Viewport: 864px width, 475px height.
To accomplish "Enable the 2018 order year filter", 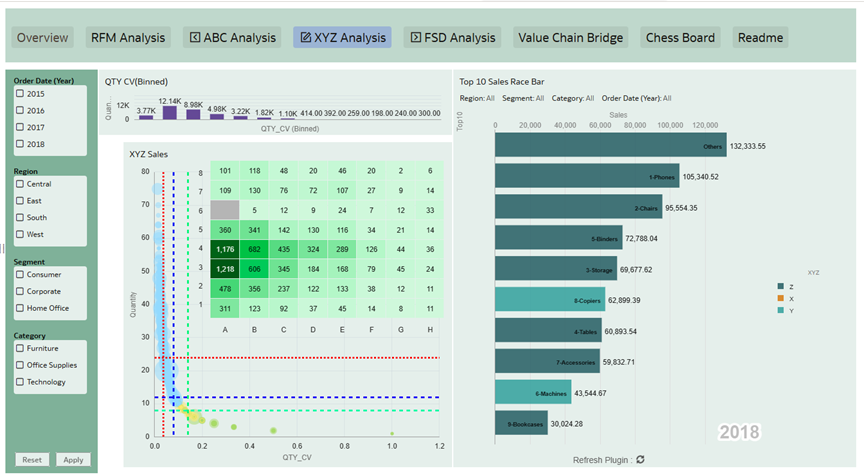I will click(x=20, y=144).
